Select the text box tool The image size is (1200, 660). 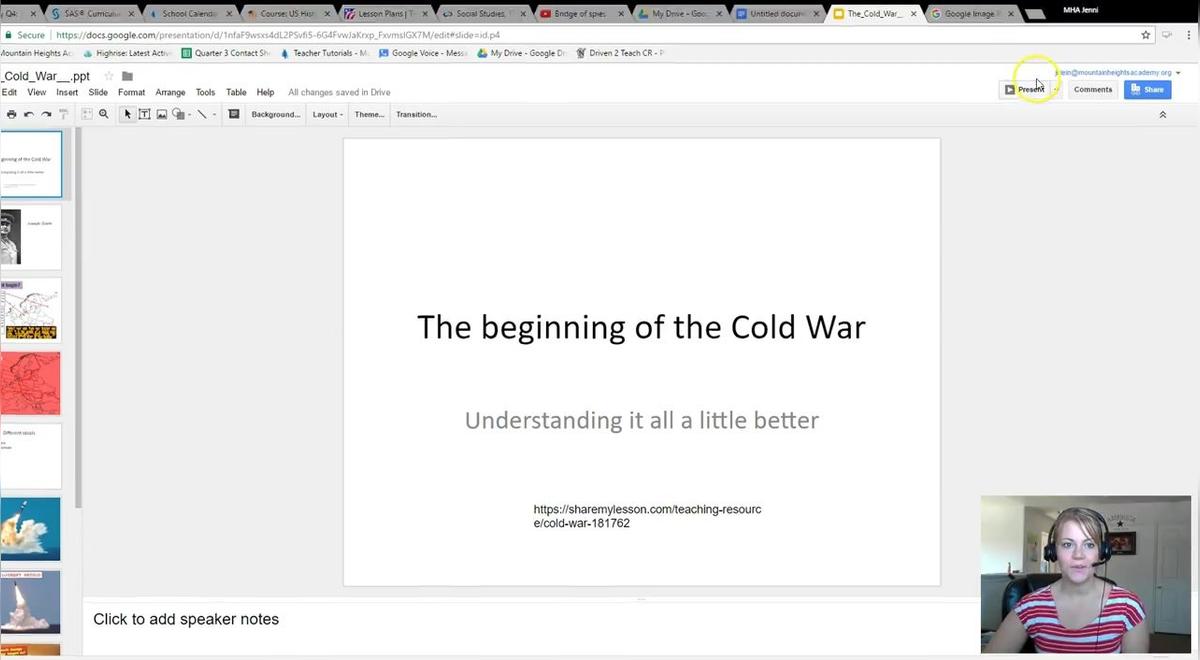coord(145,114)
